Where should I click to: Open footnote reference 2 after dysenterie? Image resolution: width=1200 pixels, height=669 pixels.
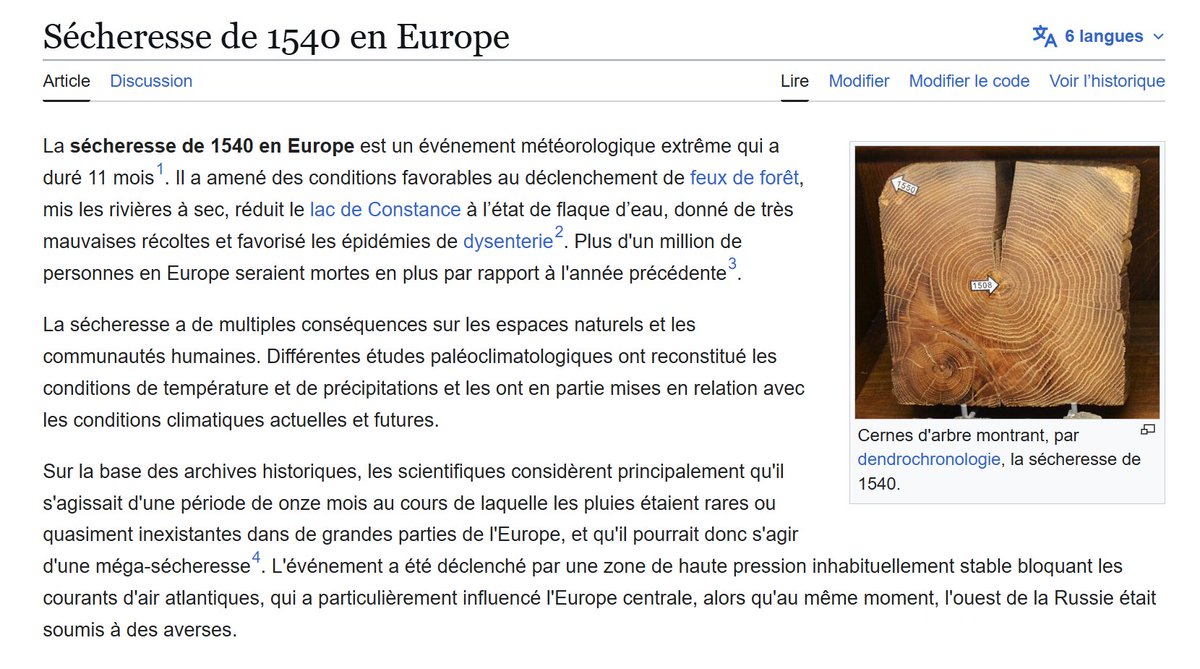(559, 232)
